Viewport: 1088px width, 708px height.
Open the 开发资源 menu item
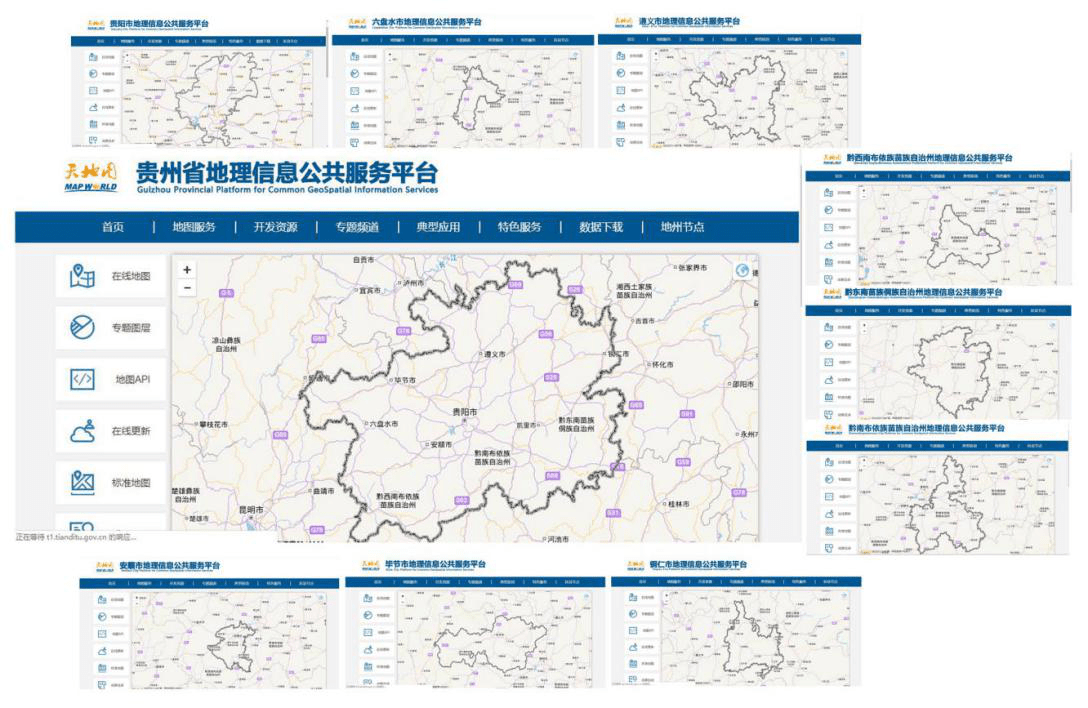point(275,227)
